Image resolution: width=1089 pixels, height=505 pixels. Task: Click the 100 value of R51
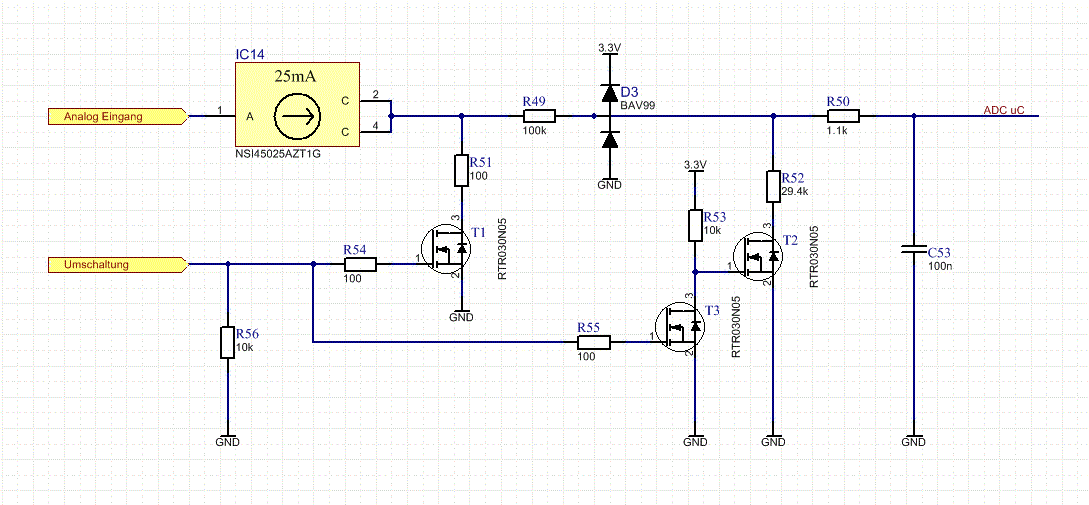pos(479,176)
